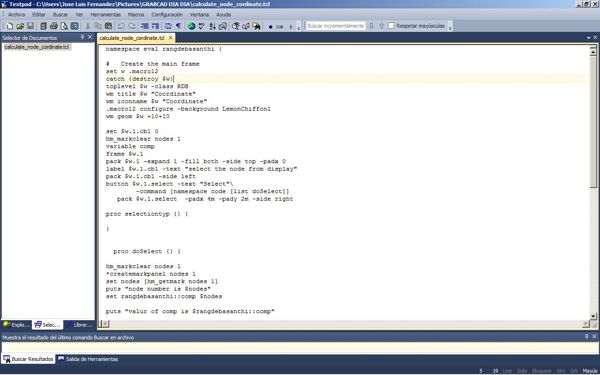This screenshot has width=600, height=375.
Task: Click the Save floppy disk icon
Action: 30,26
